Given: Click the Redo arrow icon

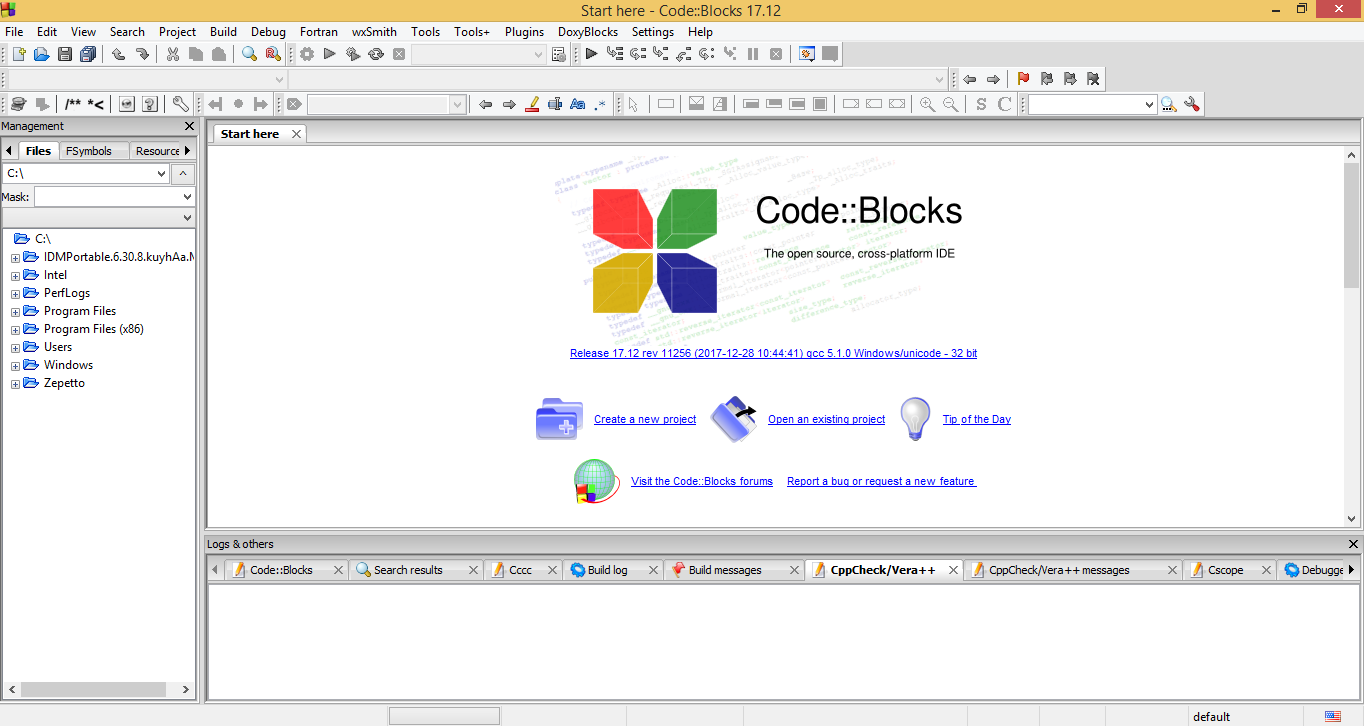Looking at the screenshot, I should pyautogui.click(x=142, y=54).
